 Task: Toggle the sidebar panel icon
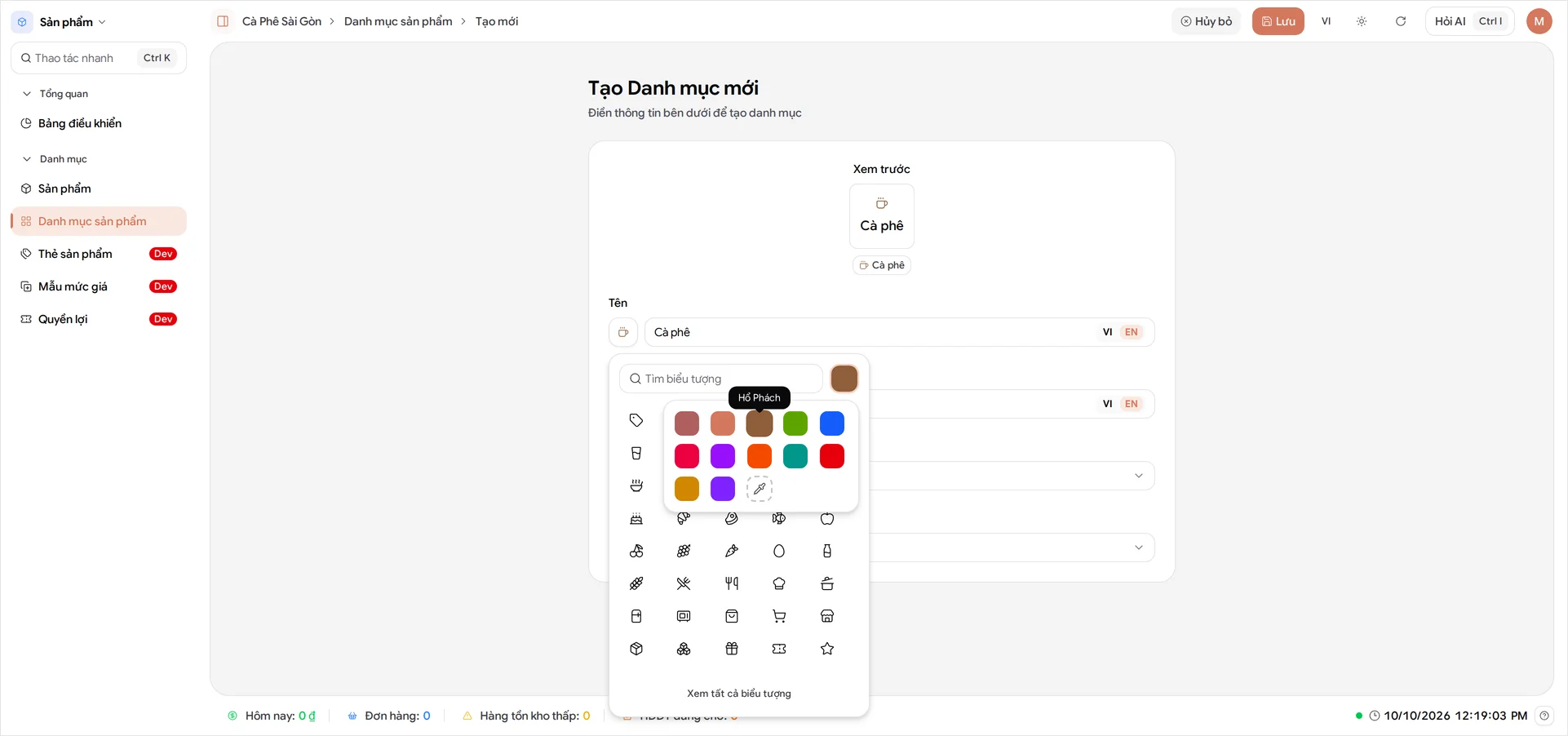click(223, 21)
